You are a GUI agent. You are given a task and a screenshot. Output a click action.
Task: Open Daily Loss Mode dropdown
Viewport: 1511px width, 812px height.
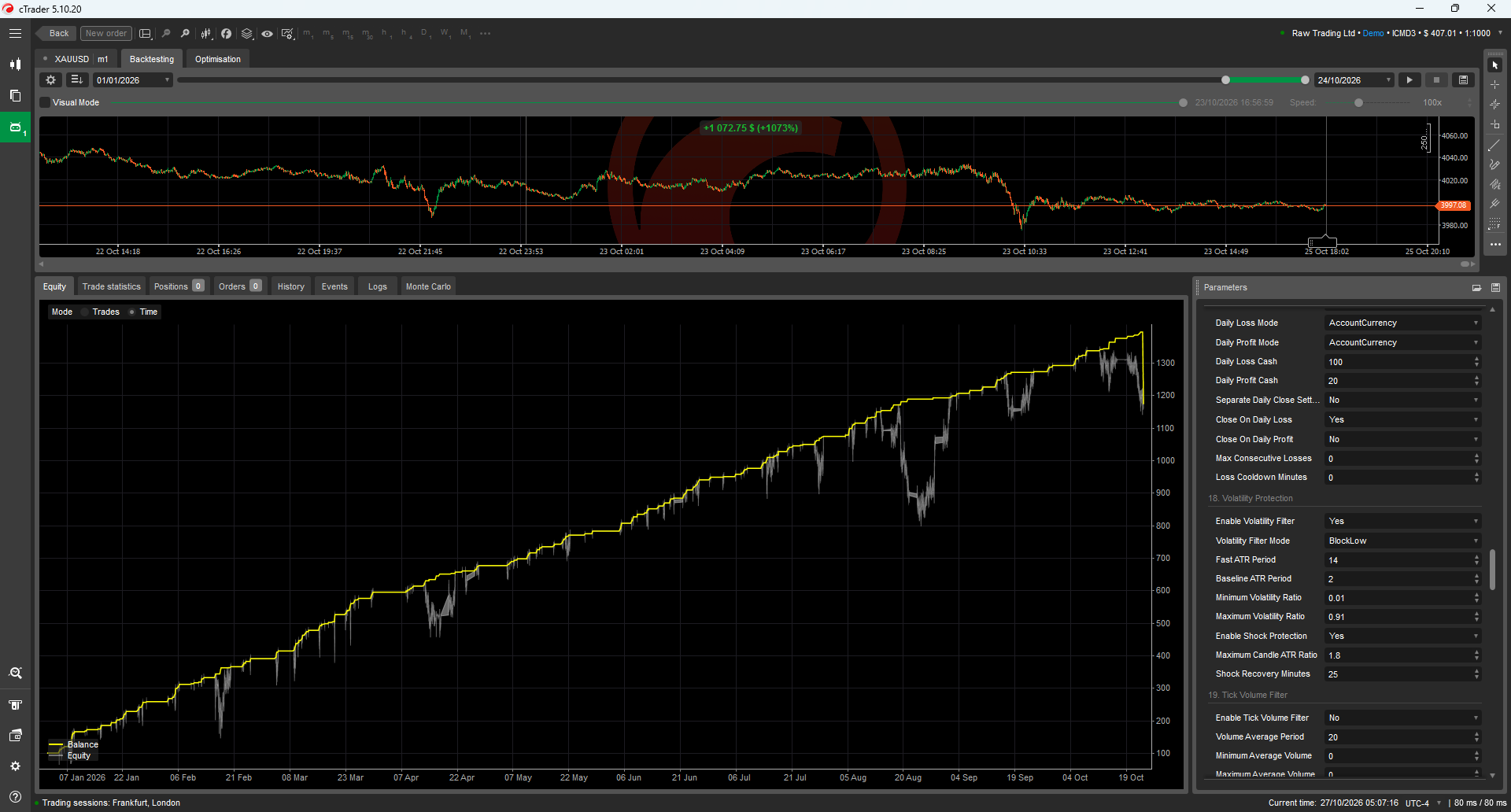pyautogui.click(x=1402, y=323)
